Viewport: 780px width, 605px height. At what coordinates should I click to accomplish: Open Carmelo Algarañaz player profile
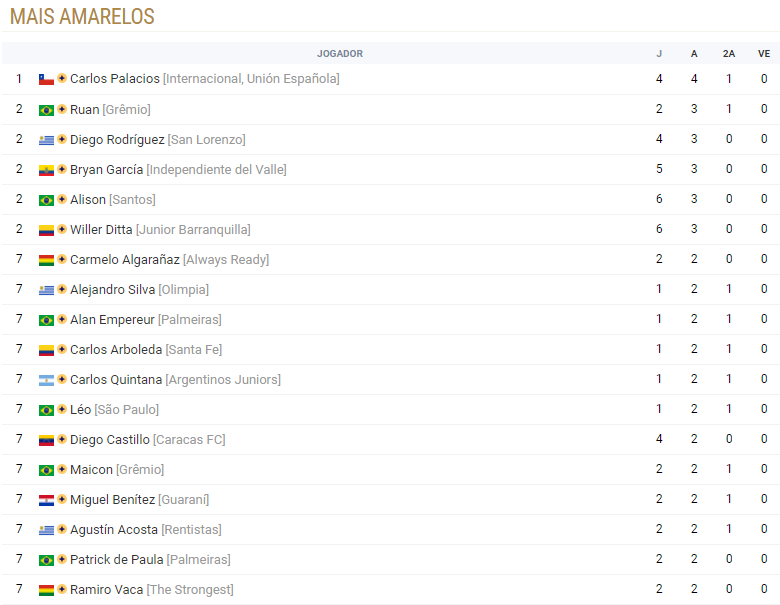click(x=125, y=259)
